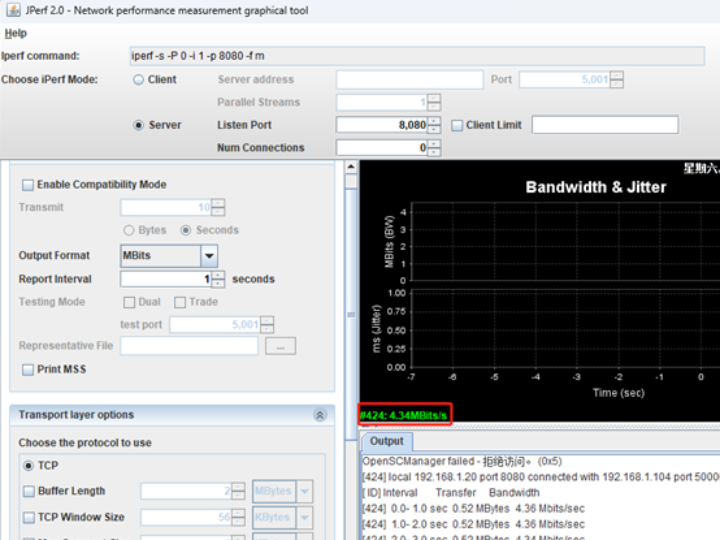Click the Buffer Length value field
The image size is (720, 540).
click(186, 491)
